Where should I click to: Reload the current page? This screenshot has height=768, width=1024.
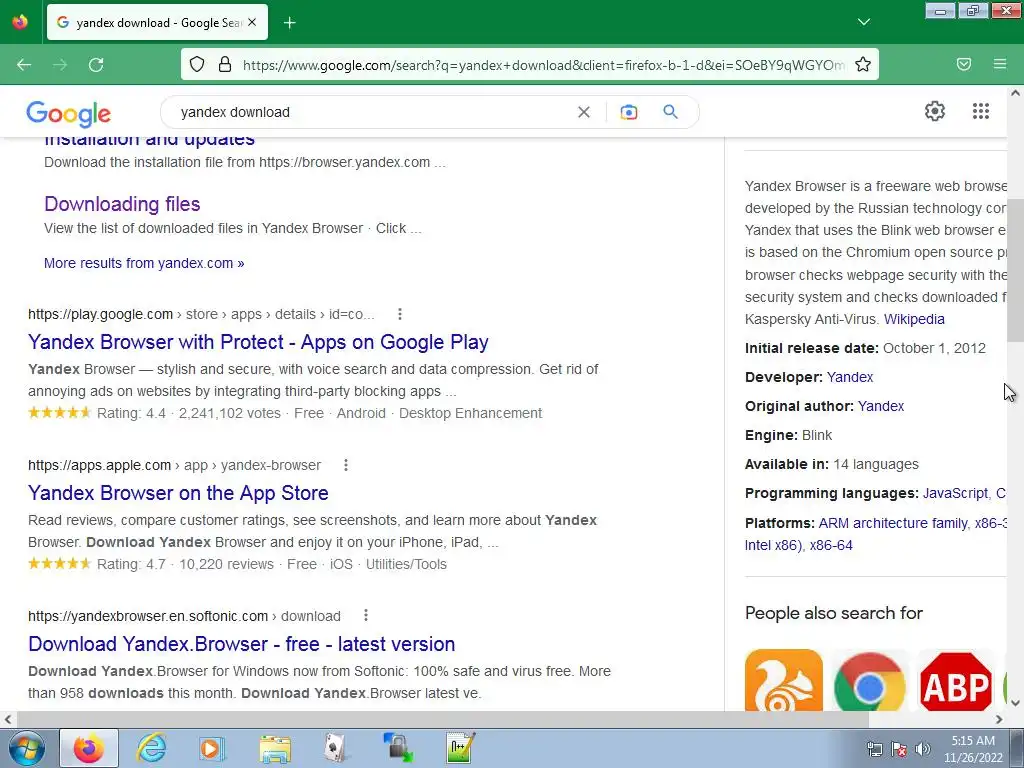pos(96,65)
